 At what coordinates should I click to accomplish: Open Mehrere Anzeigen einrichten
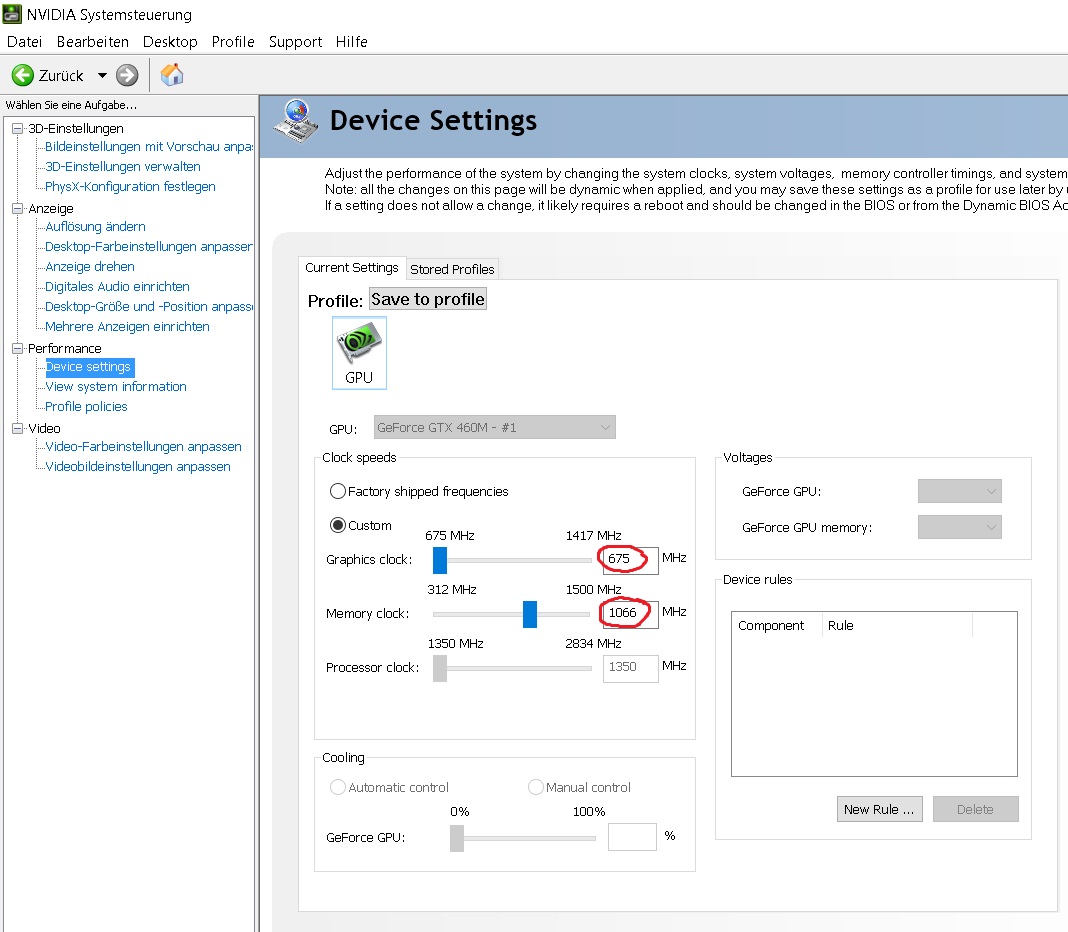coord(127,326)
